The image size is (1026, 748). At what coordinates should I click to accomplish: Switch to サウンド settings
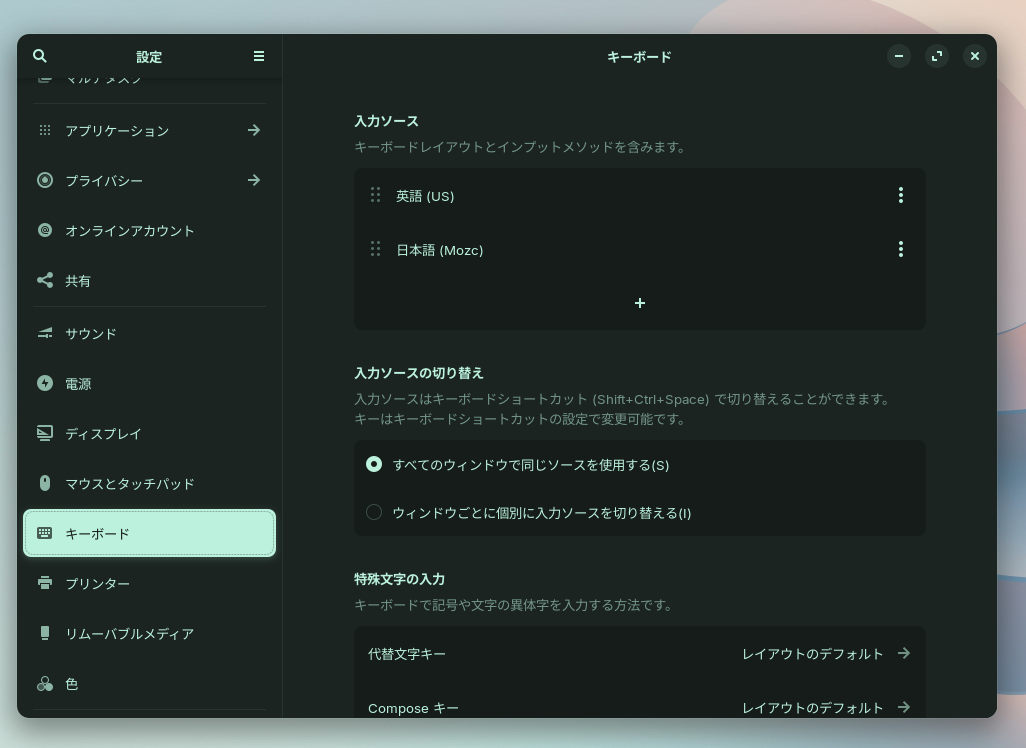149,334
